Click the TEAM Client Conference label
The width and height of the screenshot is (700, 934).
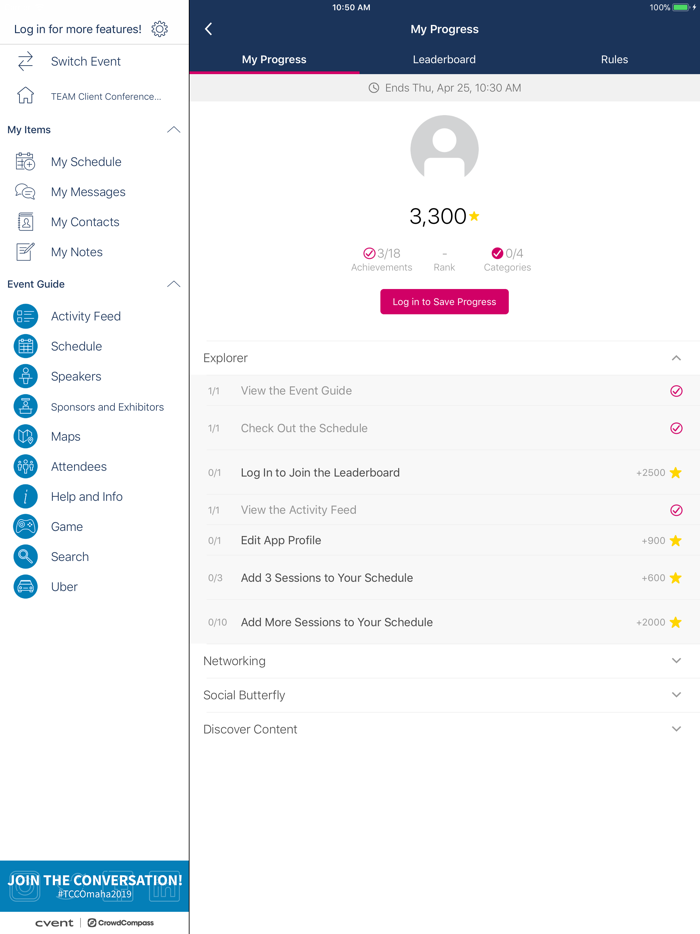[105, 96]
